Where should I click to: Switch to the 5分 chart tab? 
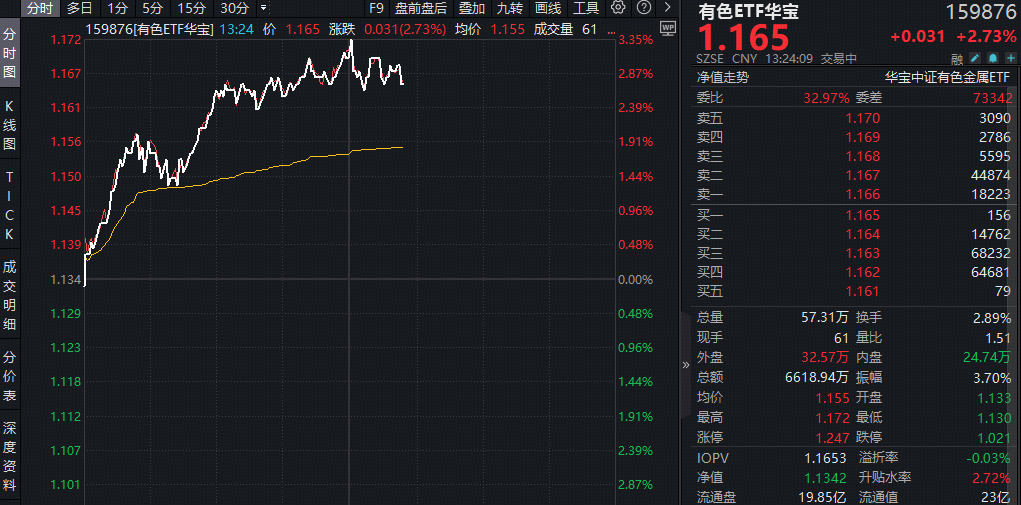click(152, 8)
